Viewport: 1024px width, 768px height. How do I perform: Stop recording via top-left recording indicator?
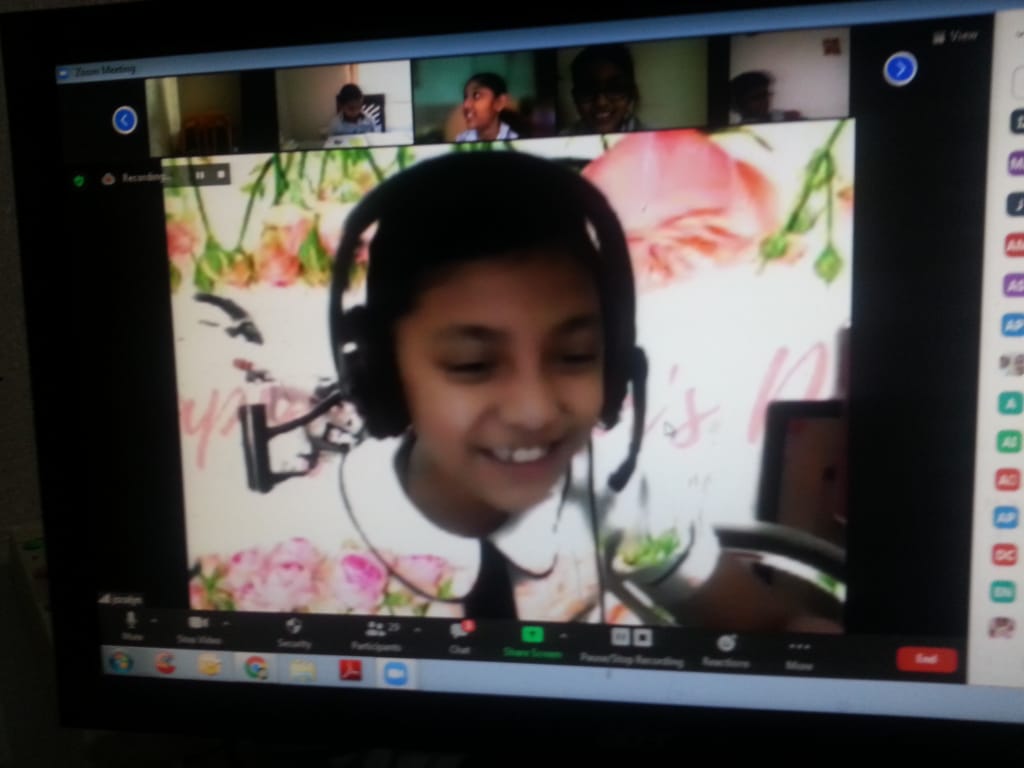tap(221, 174)
